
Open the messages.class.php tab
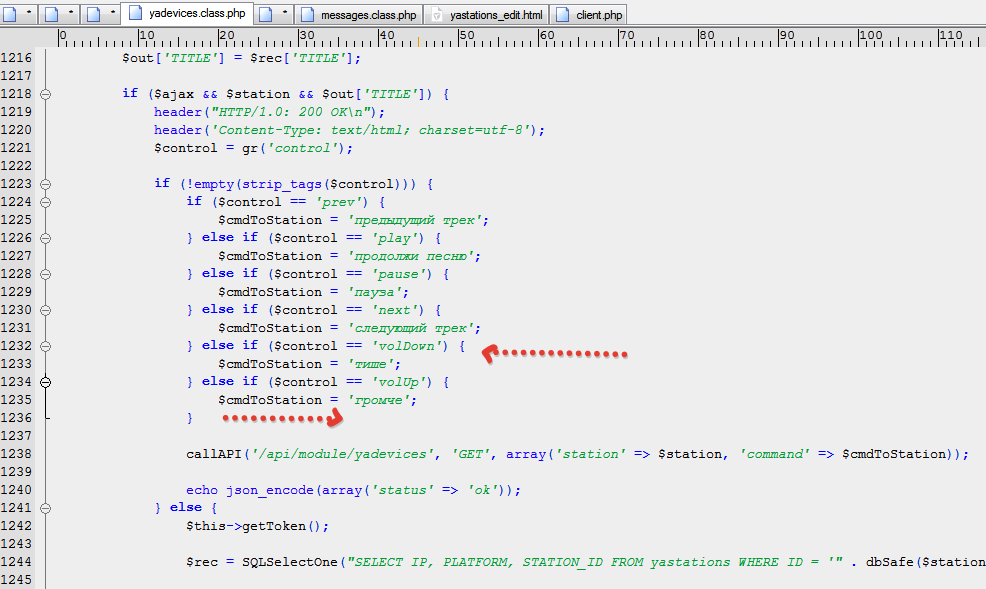point(358,14)
